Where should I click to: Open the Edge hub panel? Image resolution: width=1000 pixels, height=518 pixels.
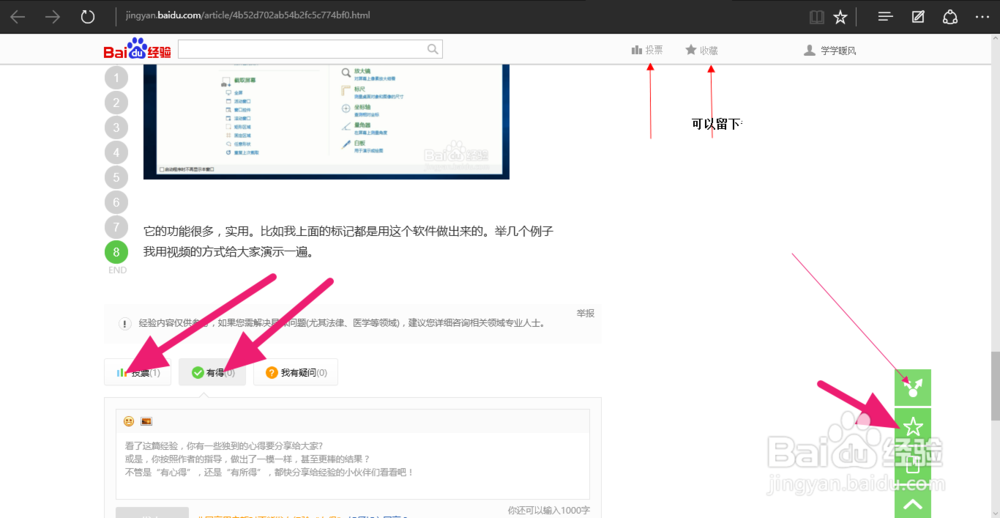click(x=885, y=17)
